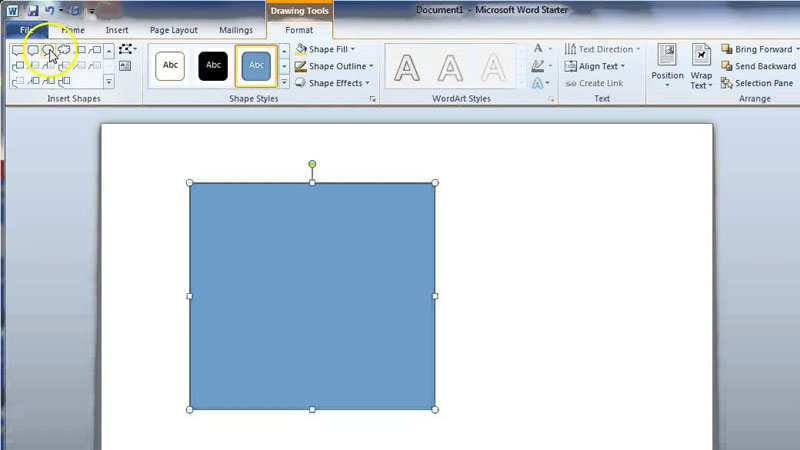Open the Selection Pane
Image resolution: width=800 pixels, height=450 pixels.
click(757, 83)
